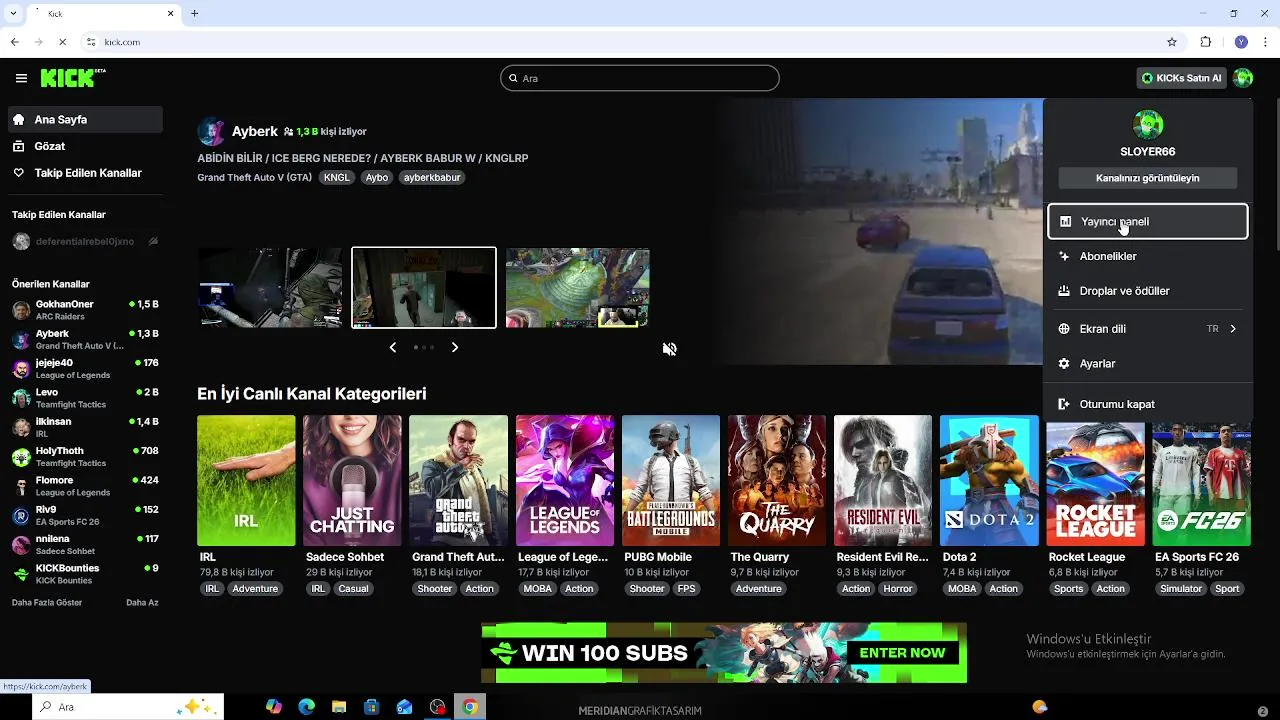
Task: Open the hamburger sidebar menu
Action: [x=21, y=78]
